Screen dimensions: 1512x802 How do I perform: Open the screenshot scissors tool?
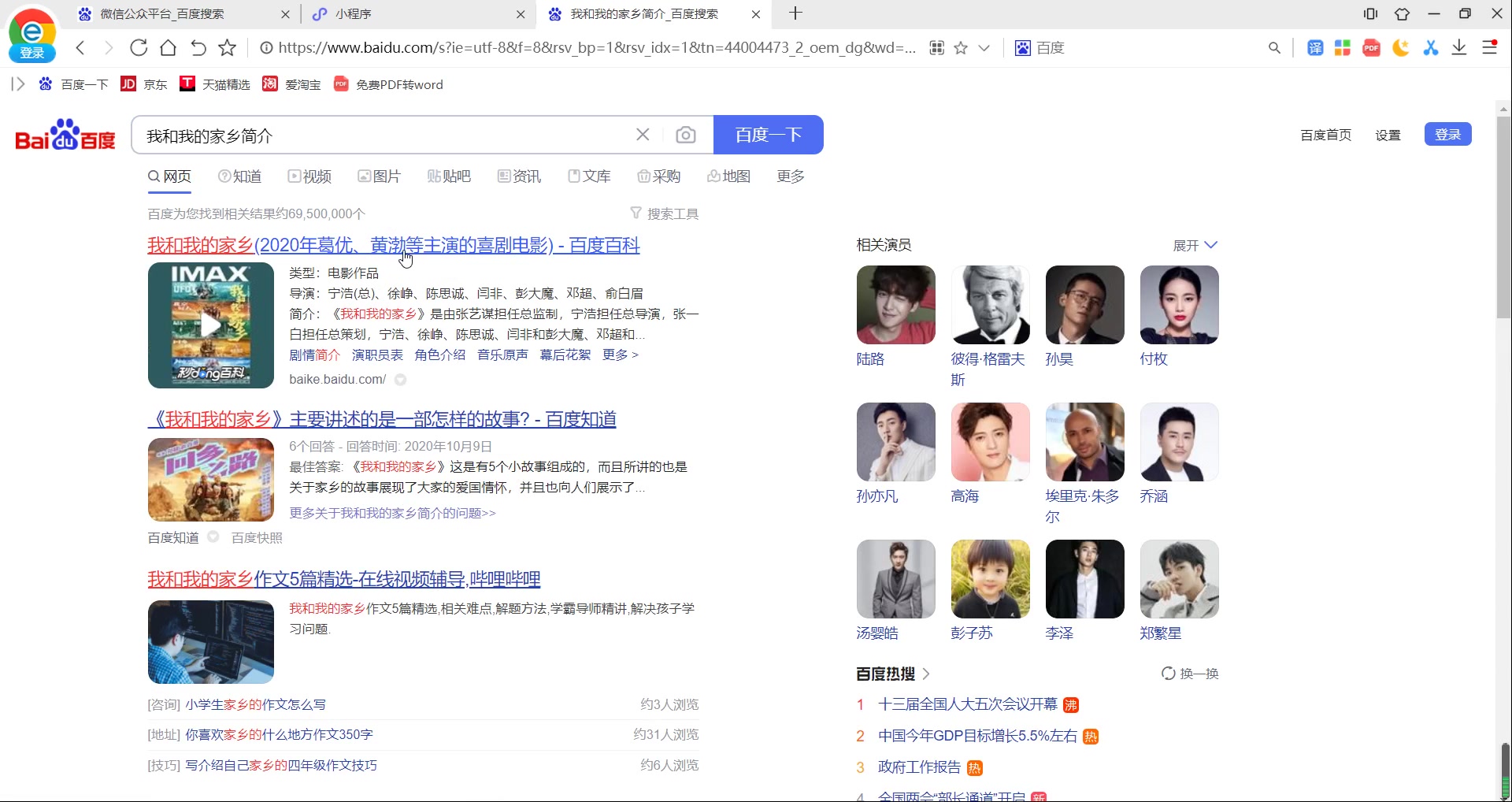click(x=1431, y=48)
